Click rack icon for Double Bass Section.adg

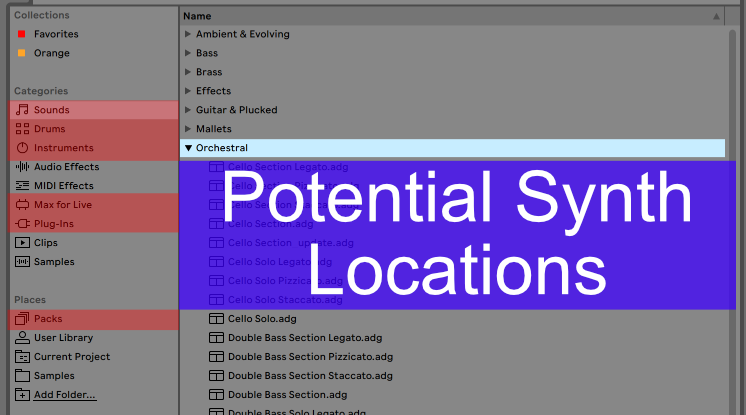click(x=216, y=395)
